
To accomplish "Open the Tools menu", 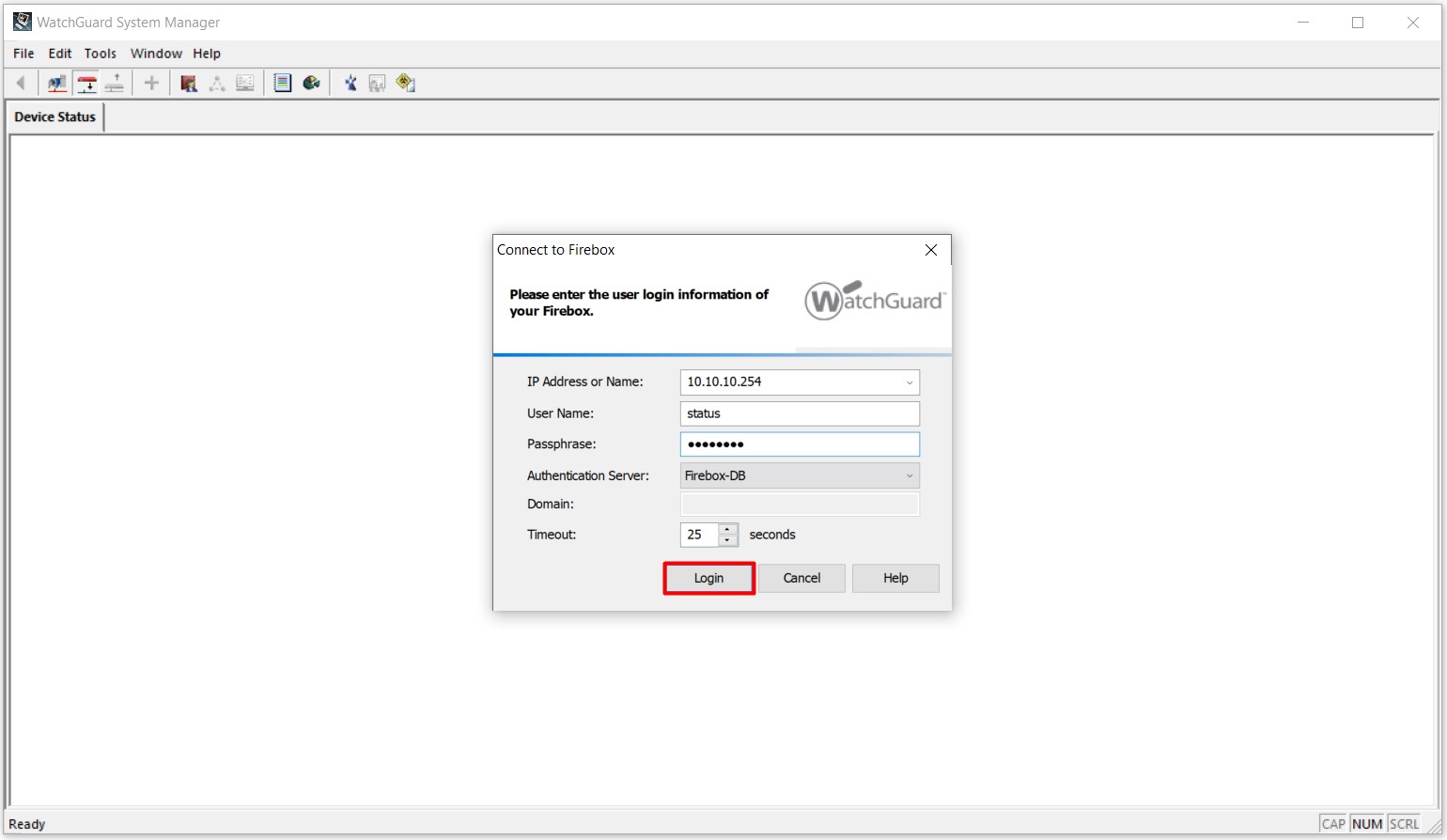I will tap(101, 54).
